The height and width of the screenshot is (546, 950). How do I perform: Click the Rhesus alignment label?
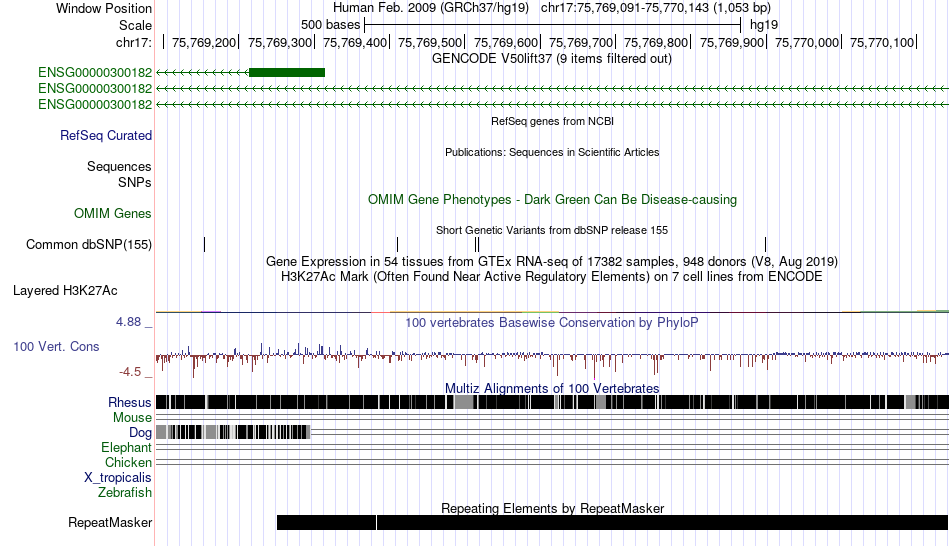tap(130, 402)
